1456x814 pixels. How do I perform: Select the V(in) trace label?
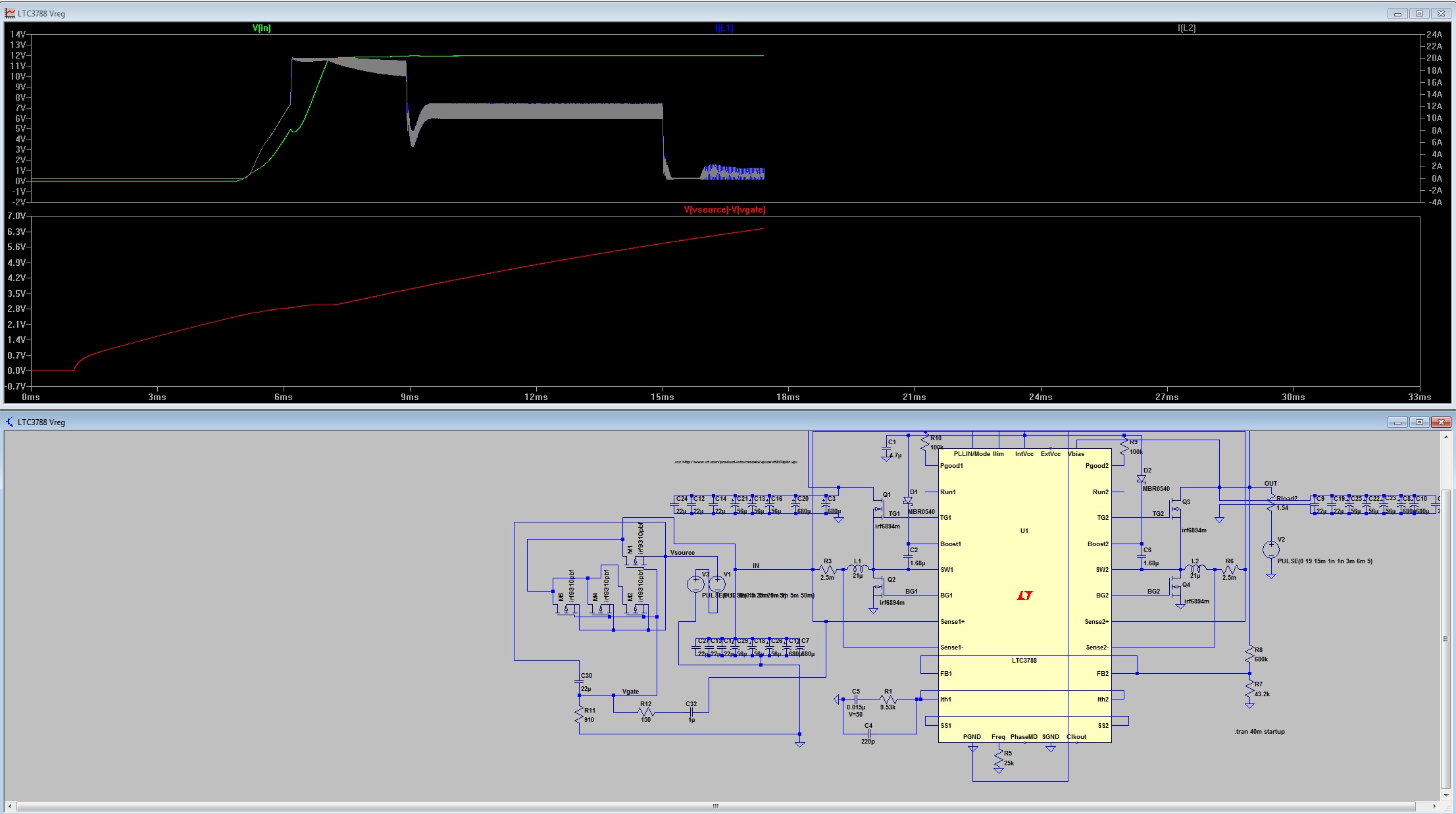(262, 28)
